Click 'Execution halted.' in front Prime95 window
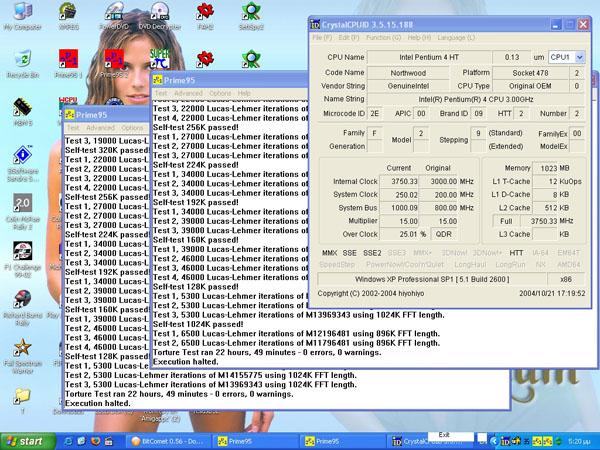This screenshot has height=450, width=600. [185, 362]
